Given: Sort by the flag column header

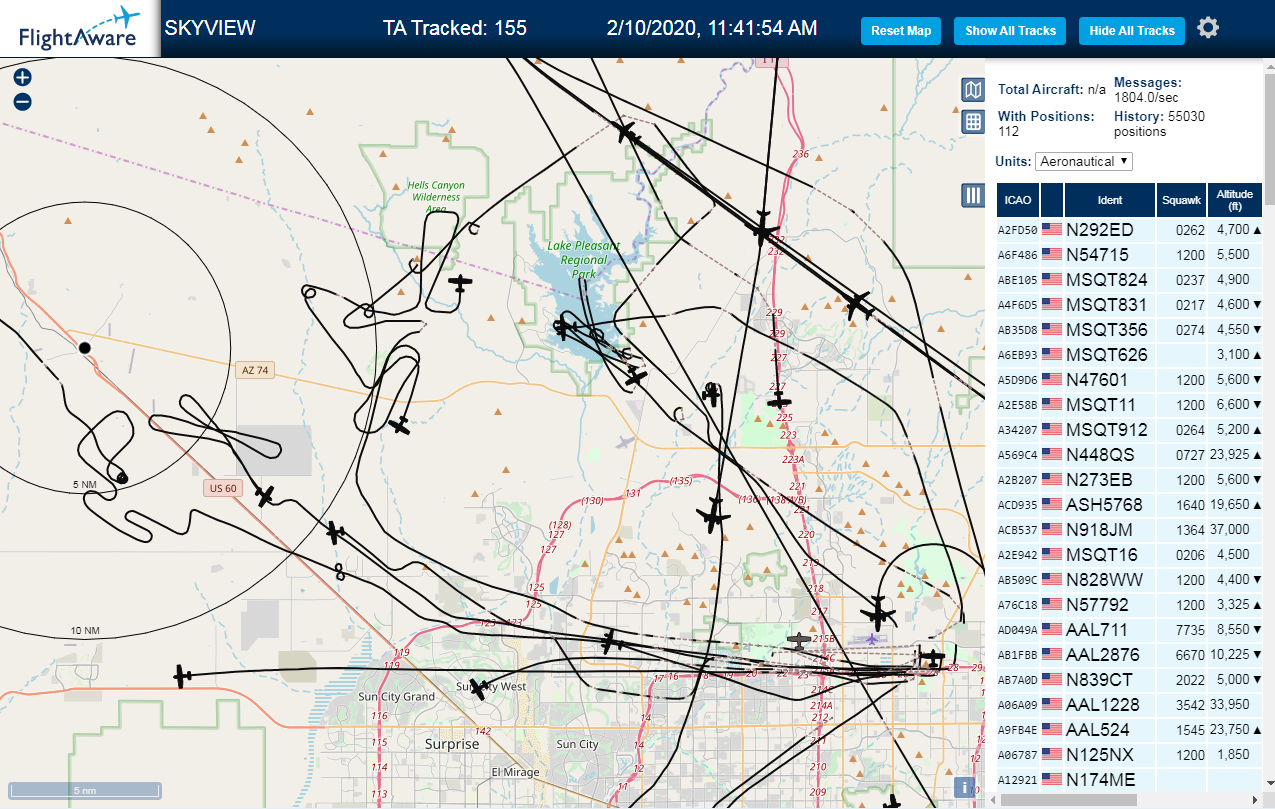Looking at the screenshot, I should click(x=1052, y=200).
